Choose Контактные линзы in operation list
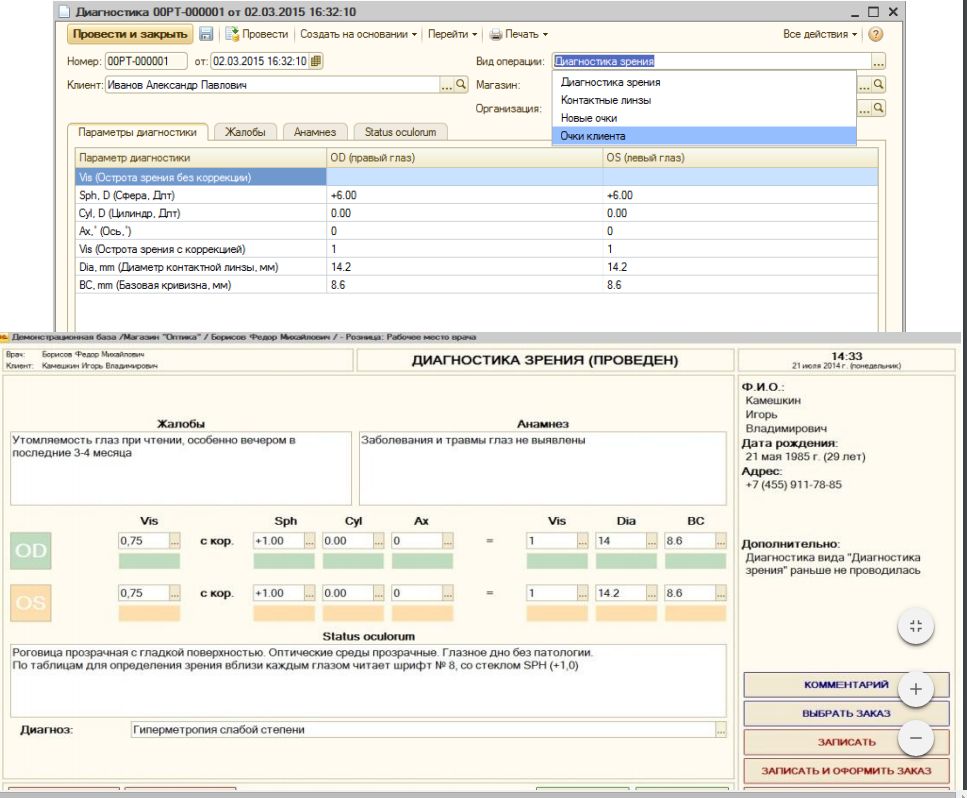The width and height of the screenshot is (967, 798). (606, 100)
